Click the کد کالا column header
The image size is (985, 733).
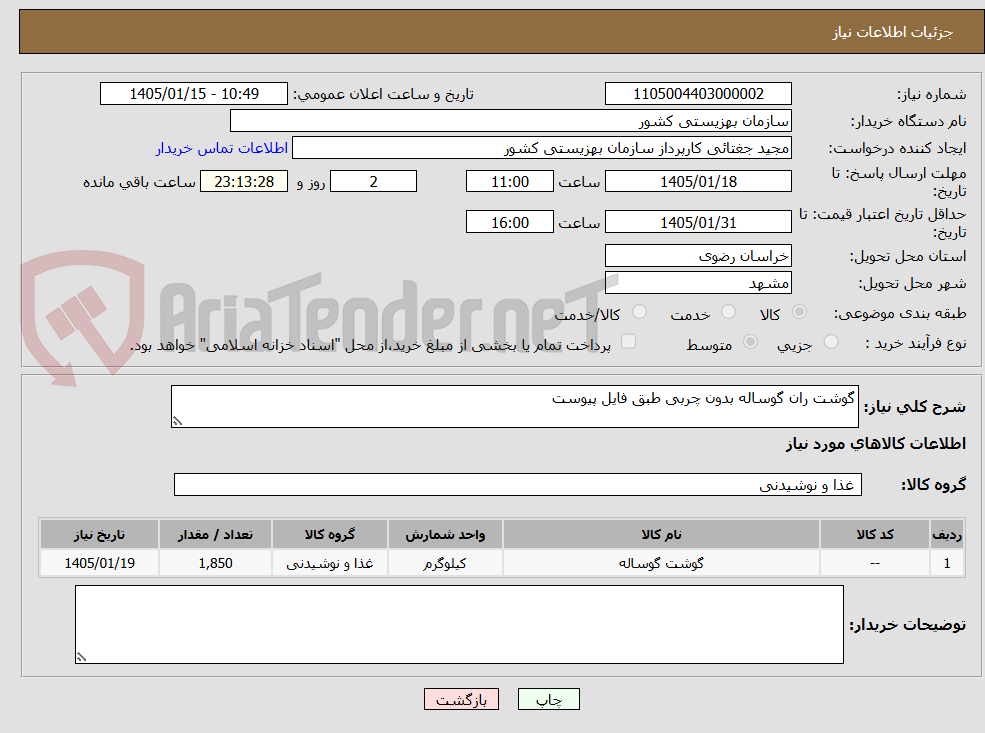pyautogui.click(x=874, y=535)
